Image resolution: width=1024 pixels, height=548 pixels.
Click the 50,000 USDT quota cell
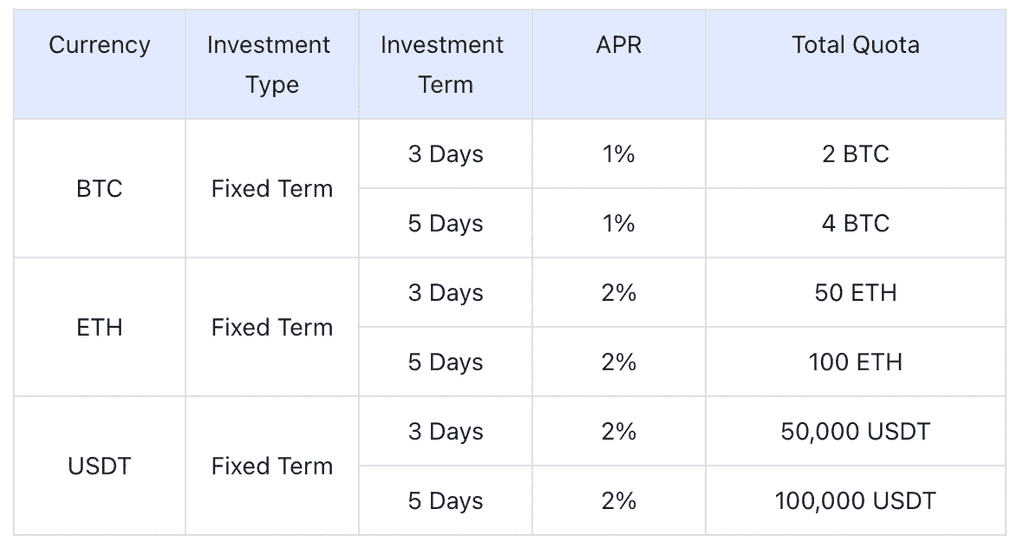(855, 432)
